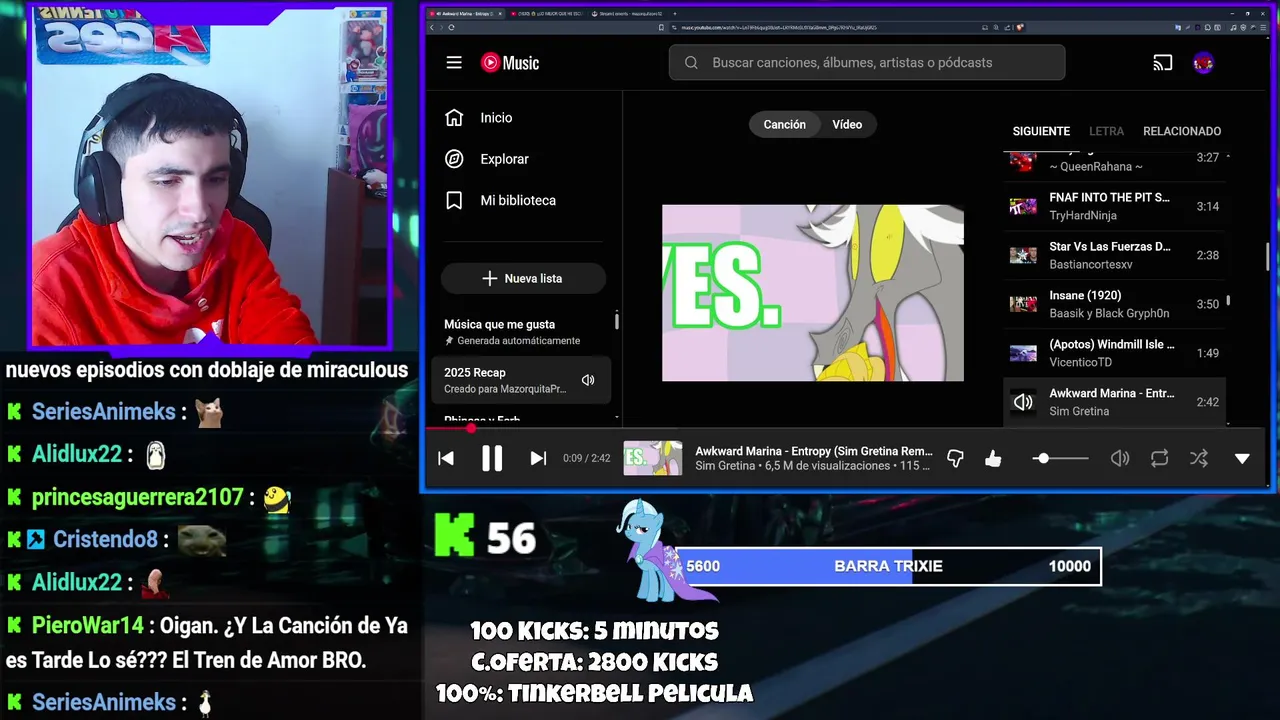Viewport: 1280px width, 720px height.
Task: Click the TryHardNinja artist name
Action: [1083, 215]
